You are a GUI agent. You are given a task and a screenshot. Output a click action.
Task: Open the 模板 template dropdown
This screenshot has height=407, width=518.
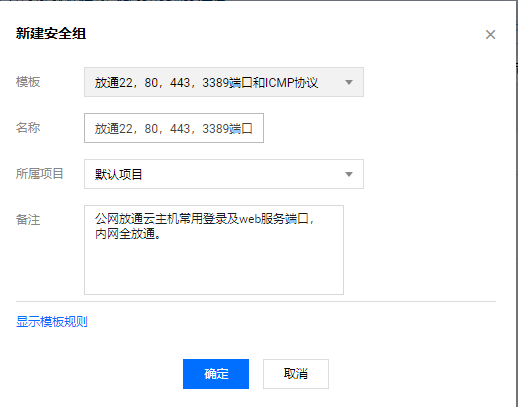click(x=224, y=82)
